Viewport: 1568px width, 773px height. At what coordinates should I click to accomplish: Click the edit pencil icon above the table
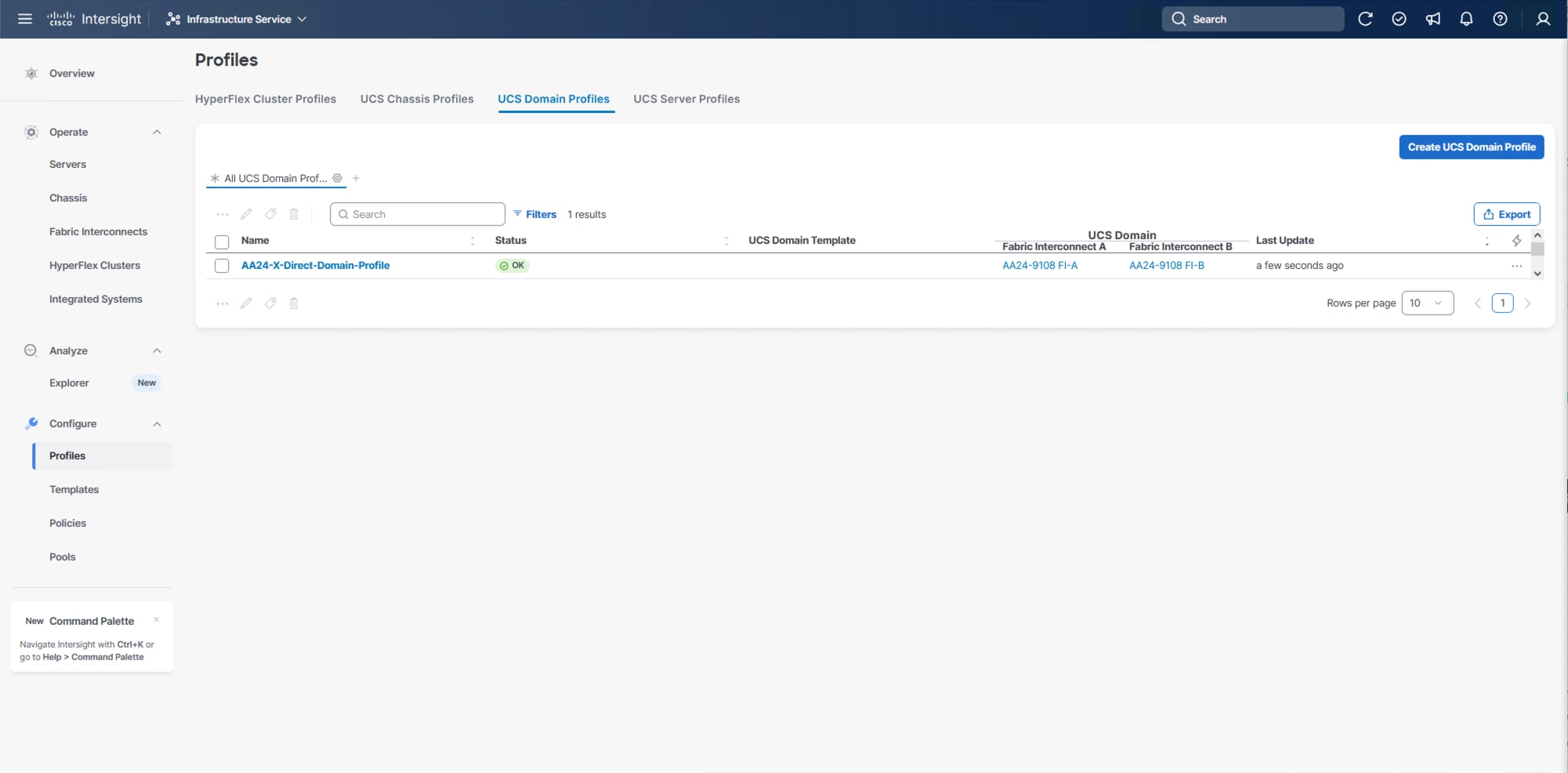pyautogui.click(x=246, y=214)
